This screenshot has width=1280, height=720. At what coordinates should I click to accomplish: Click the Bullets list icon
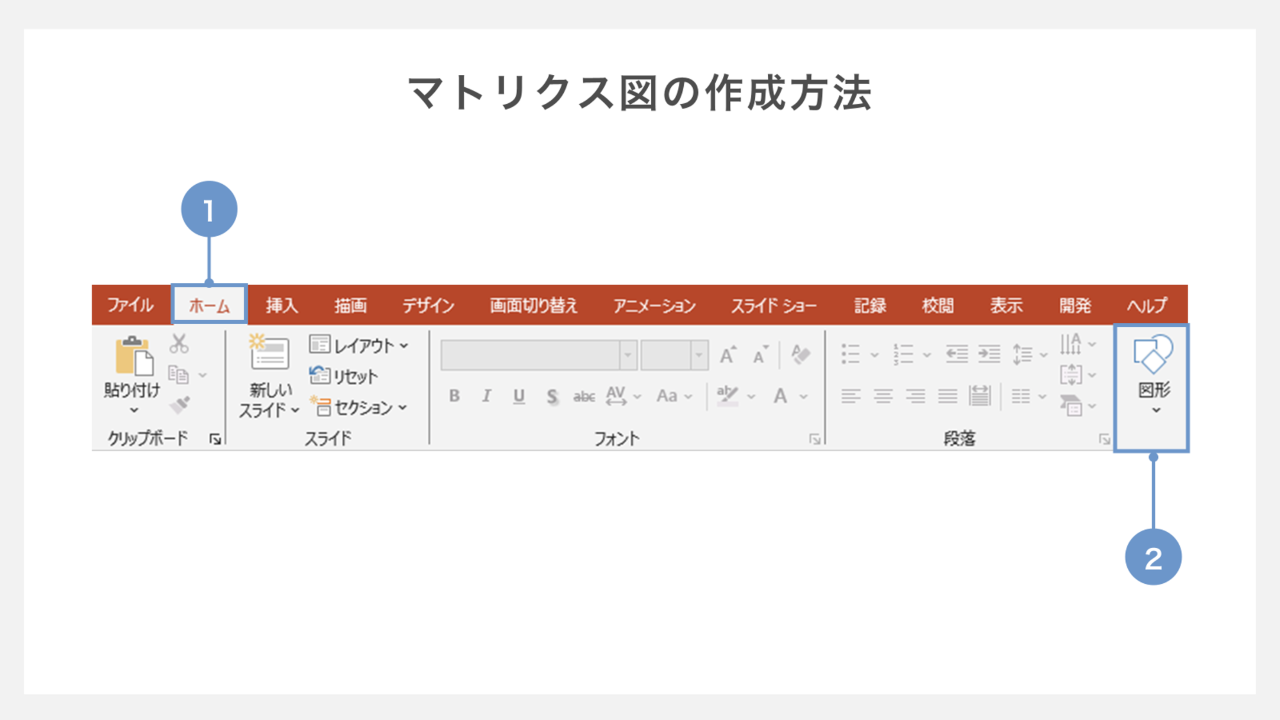851,354
